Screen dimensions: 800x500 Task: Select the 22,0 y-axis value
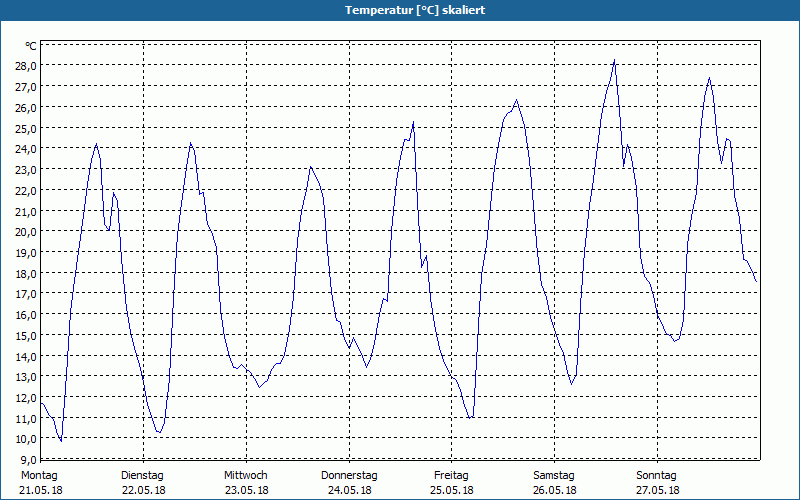point(27,190)
